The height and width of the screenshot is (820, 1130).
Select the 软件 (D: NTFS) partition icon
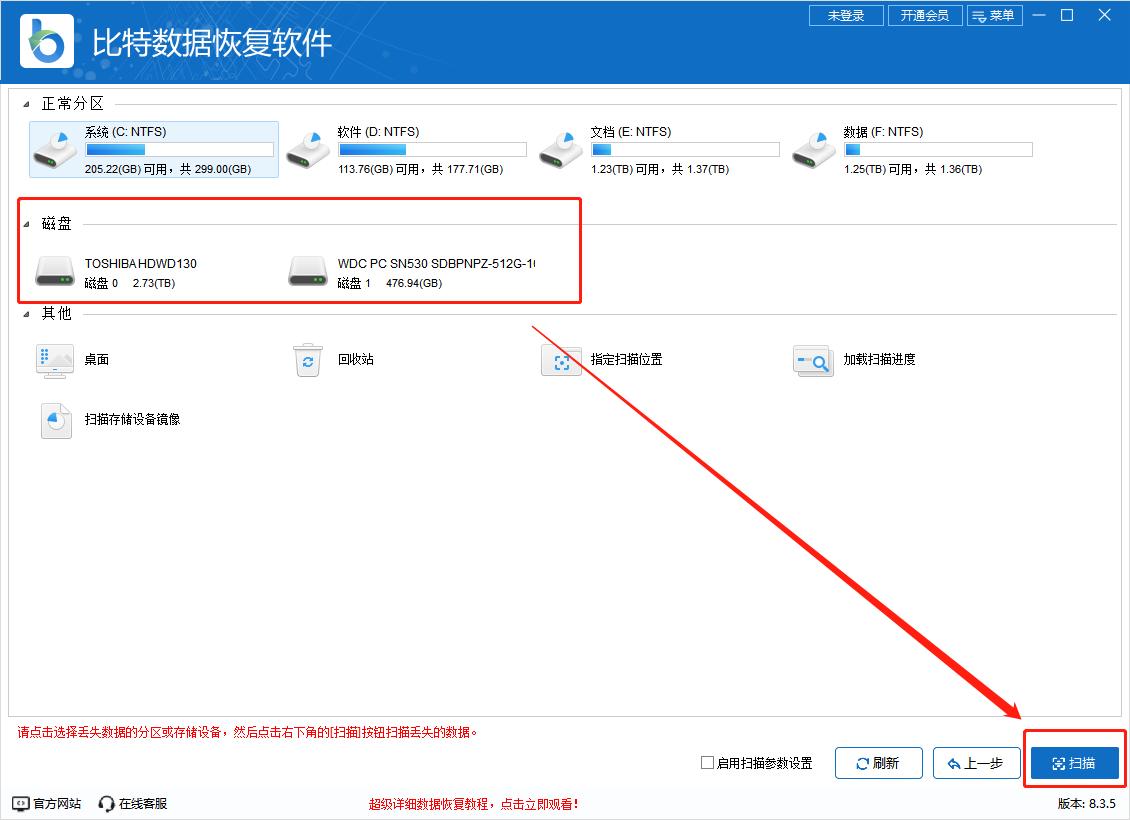[308, 149]
